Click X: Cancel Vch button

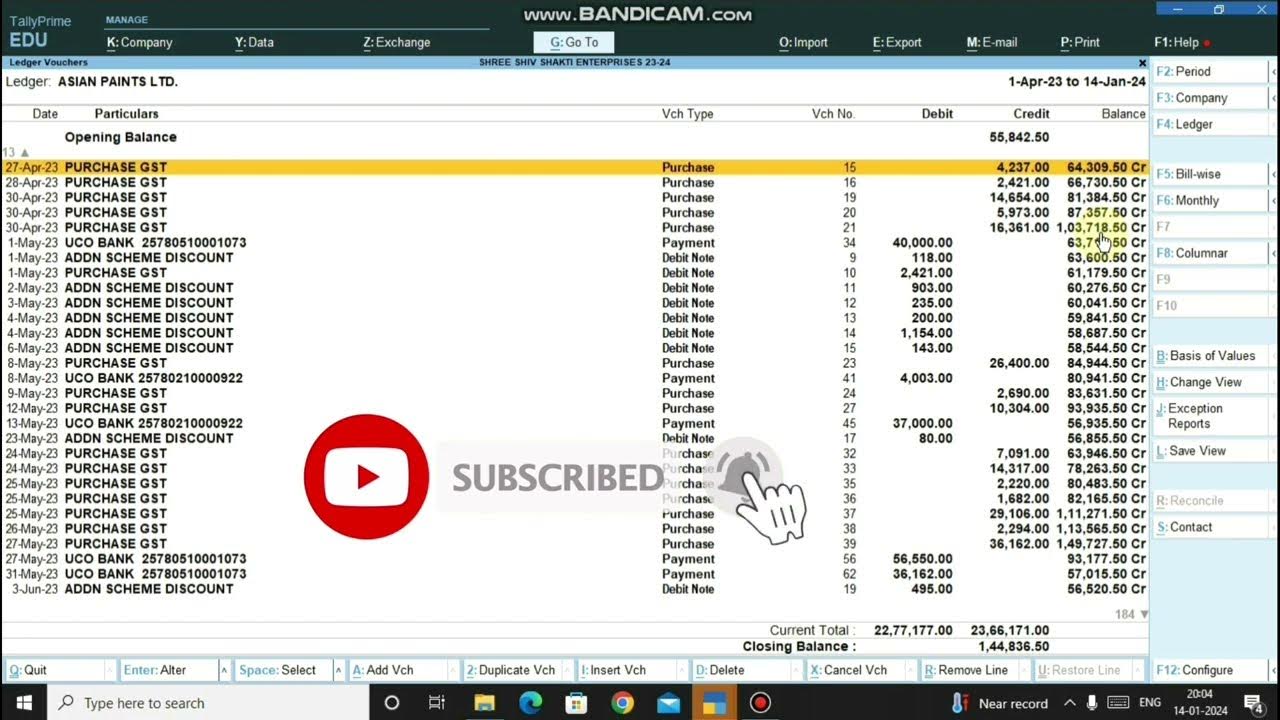(855, 670)
